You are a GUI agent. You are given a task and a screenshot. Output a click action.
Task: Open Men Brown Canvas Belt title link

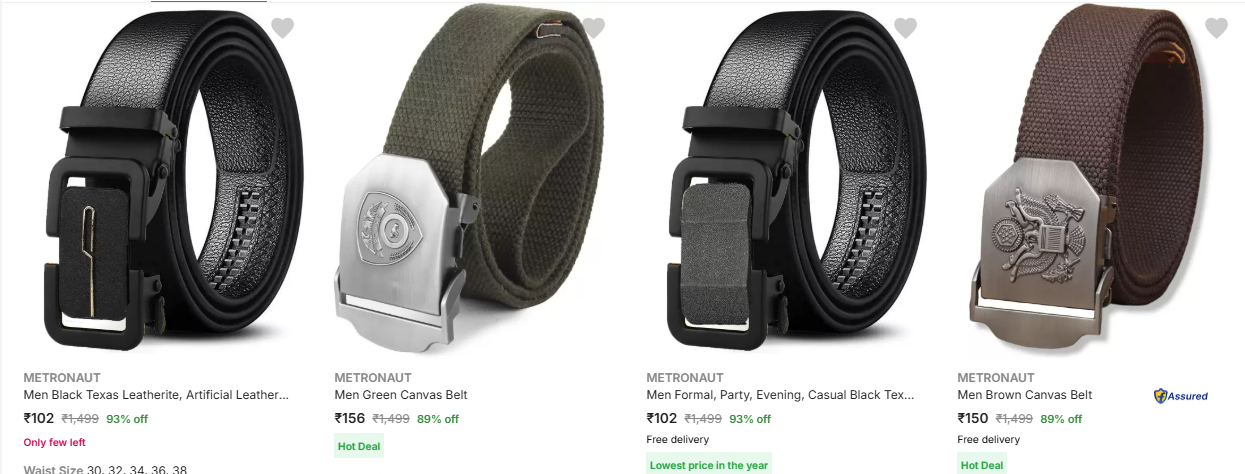1025,395
